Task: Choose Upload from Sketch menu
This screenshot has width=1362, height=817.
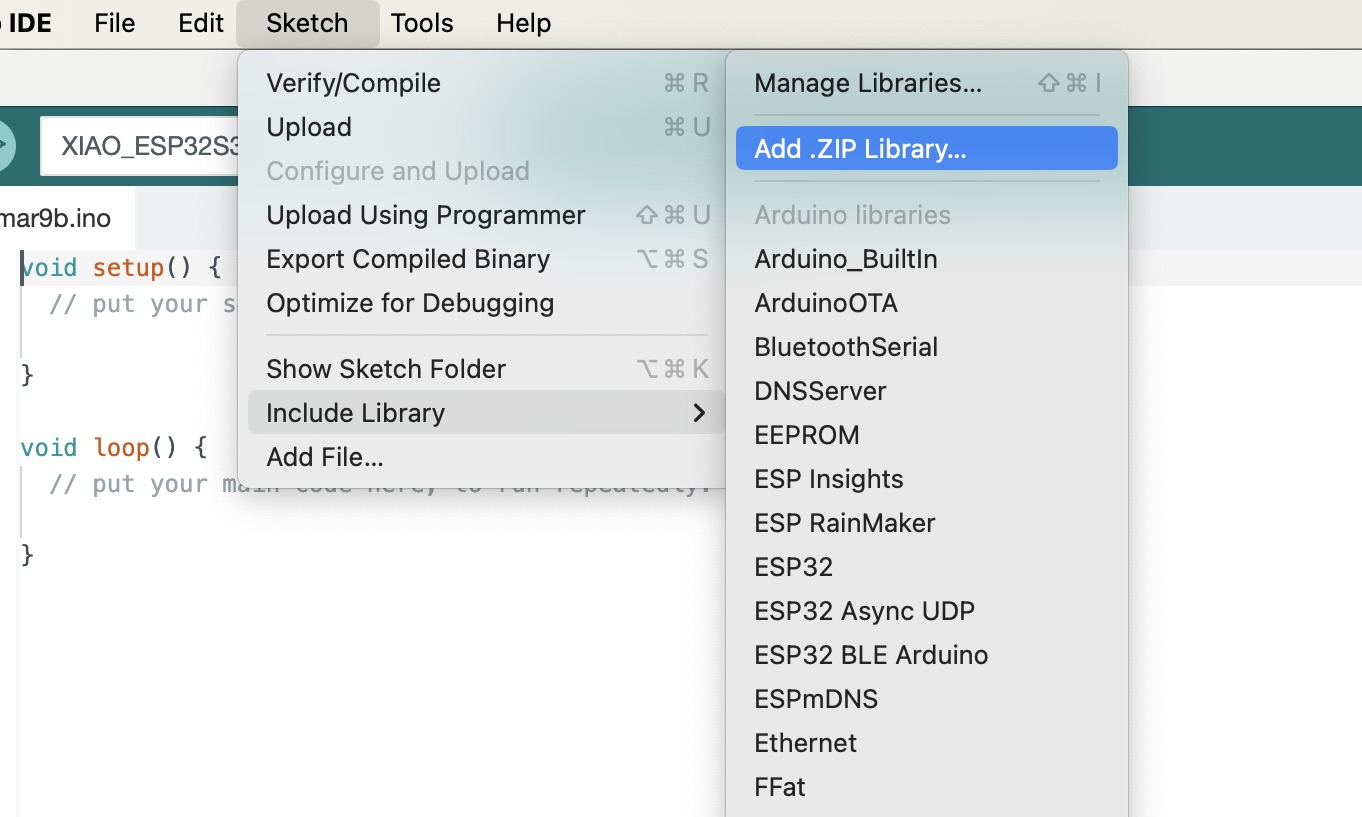Action: pyautogui.click(x=486, y=127)
